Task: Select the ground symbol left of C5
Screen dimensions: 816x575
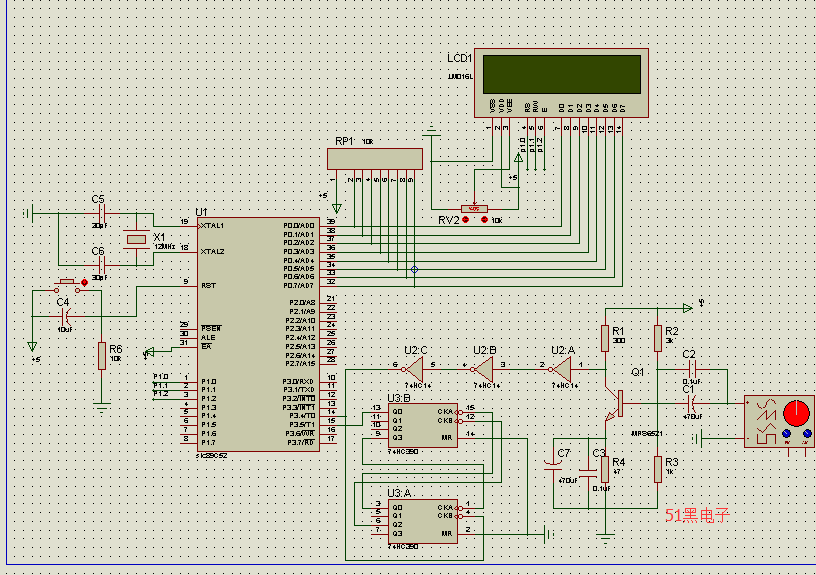Action: [29, 213]
